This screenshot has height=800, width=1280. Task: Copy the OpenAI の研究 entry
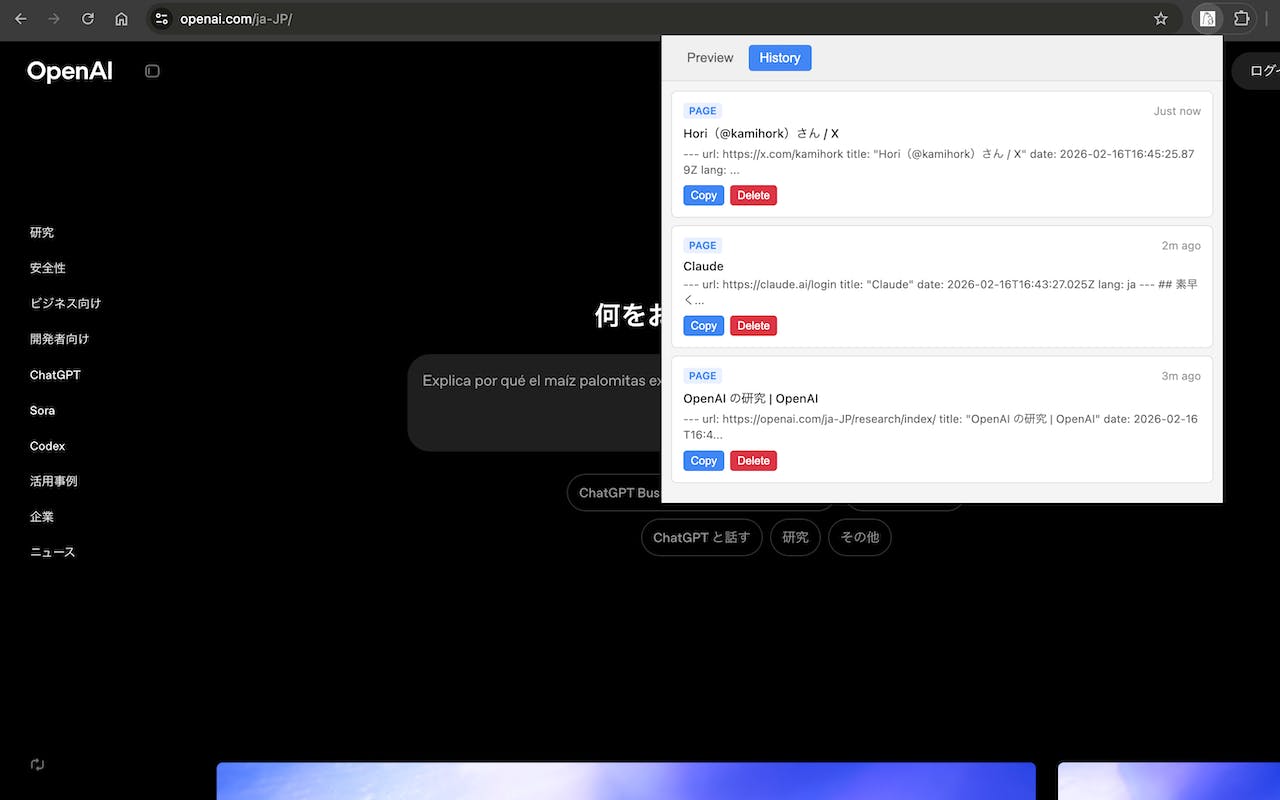click(704, 460)
